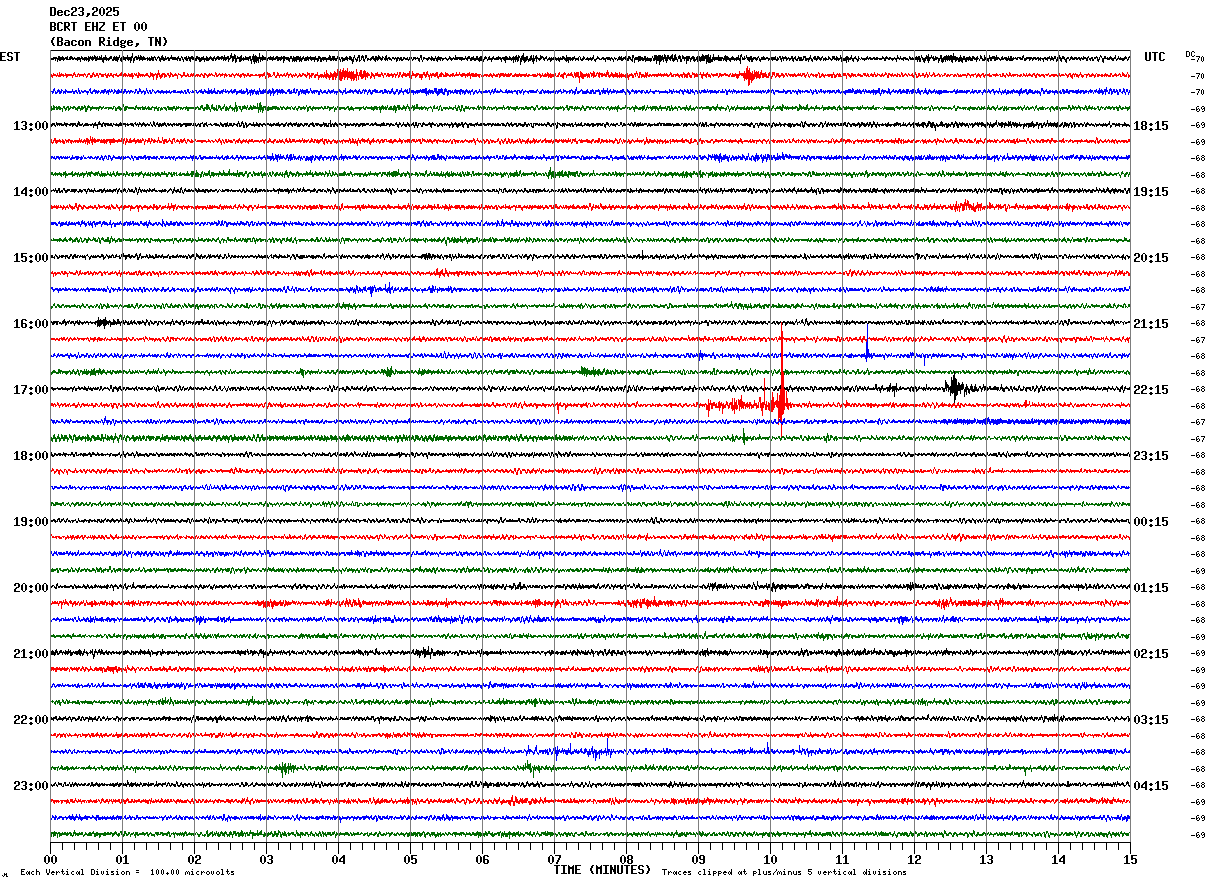1210x886 pixels.
Task: Select the 13:00 EST row label
Action: pyautogui.click(x=31, y=126)
